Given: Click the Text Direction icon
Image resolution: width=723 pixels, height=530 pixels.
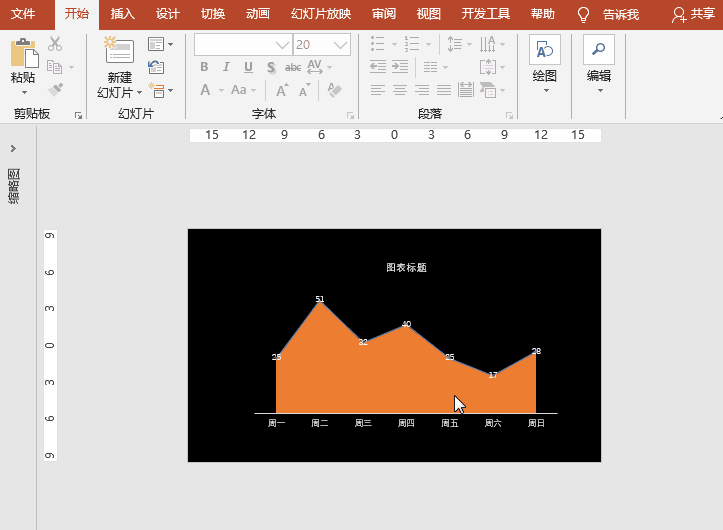Looking at the screenshot, I should click(487, 44).
